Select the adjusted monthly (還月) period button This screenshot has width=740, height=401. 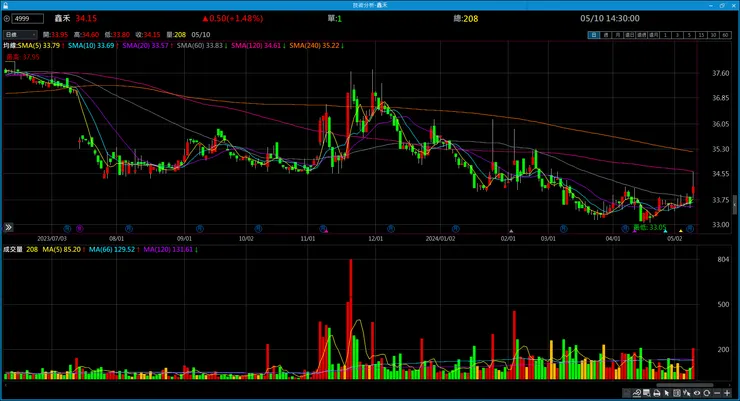point(654,35)
